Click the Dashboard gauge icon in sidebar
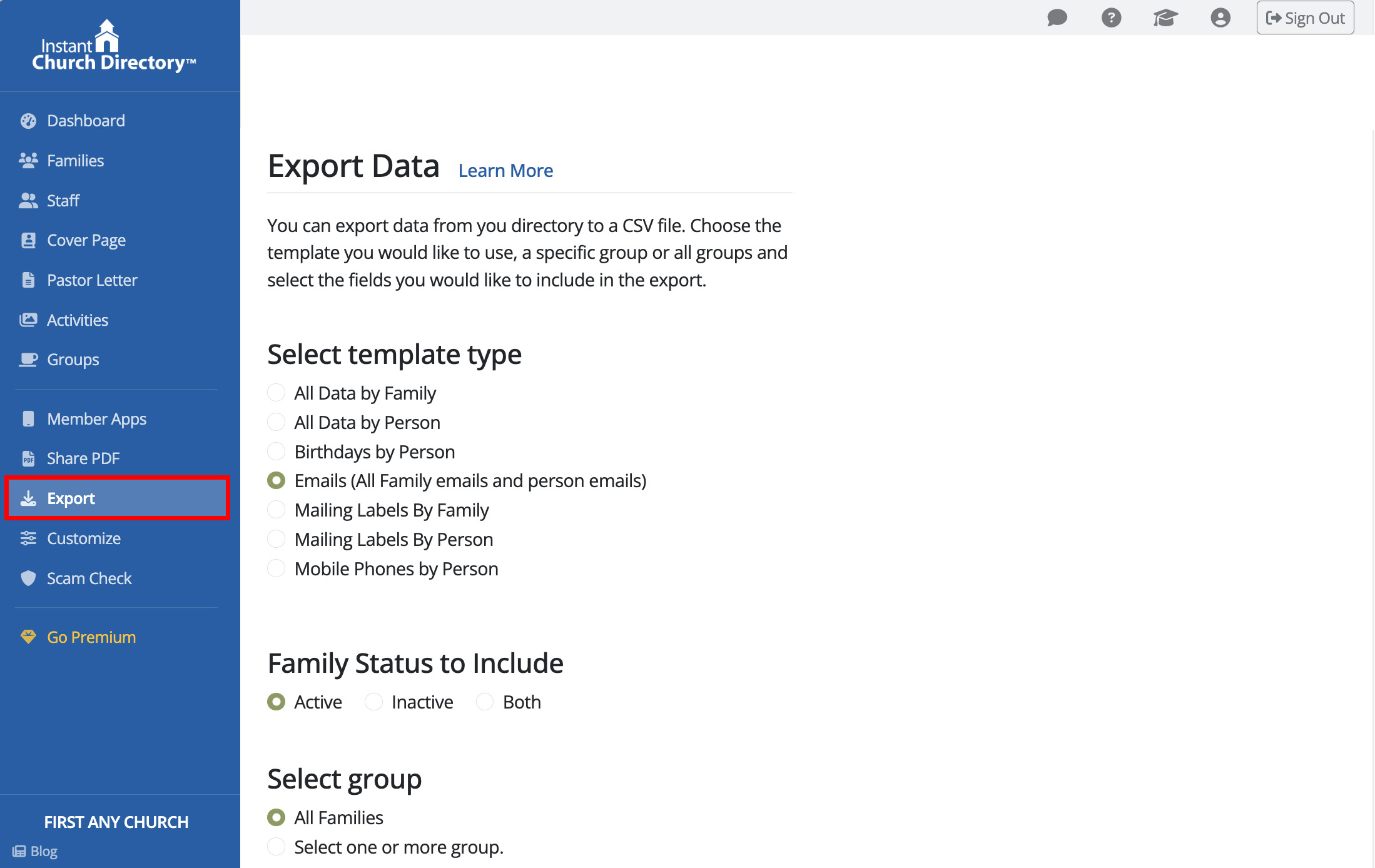The width and height of the screenshot is (1375, 868). 28,121
